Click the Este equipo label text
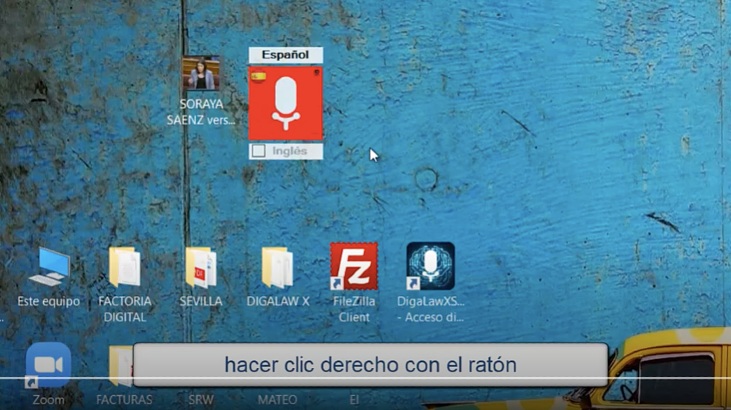Screen dimensions: 731x410 click(x=48, y=301)
